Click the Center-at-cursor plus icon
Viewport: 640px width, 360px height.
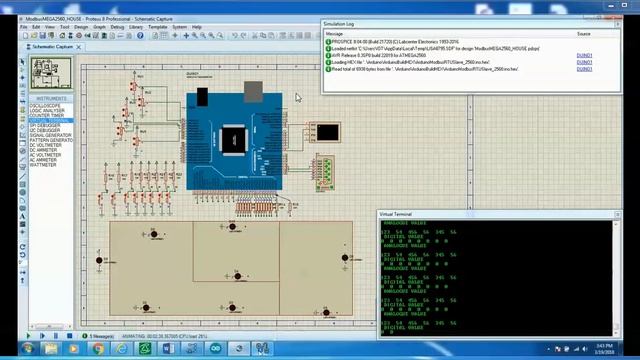(186, 36)
